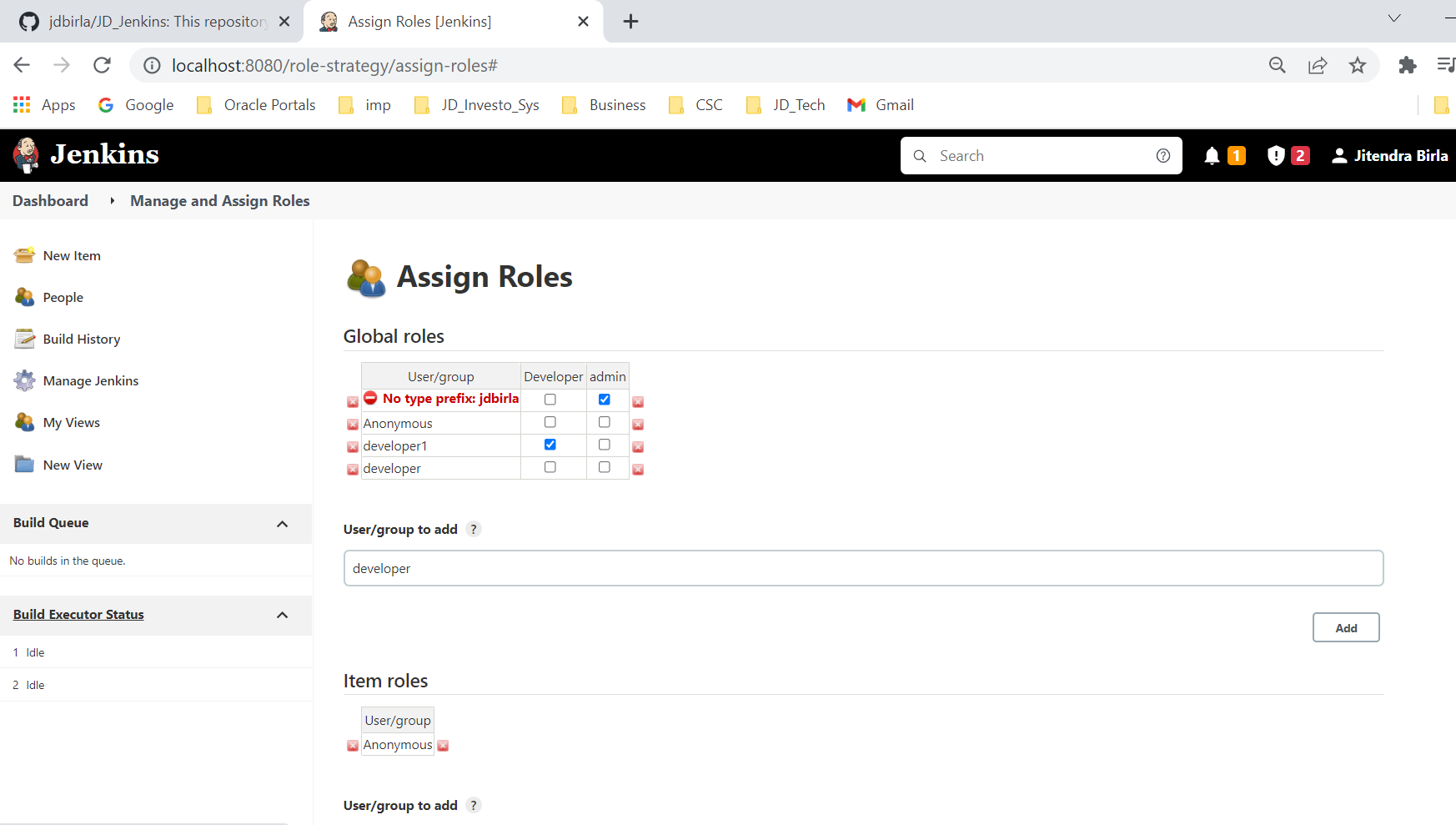Open the Dashboard breadcrumb dropdown arrow

pyautogui.click(x=112, y=201)
